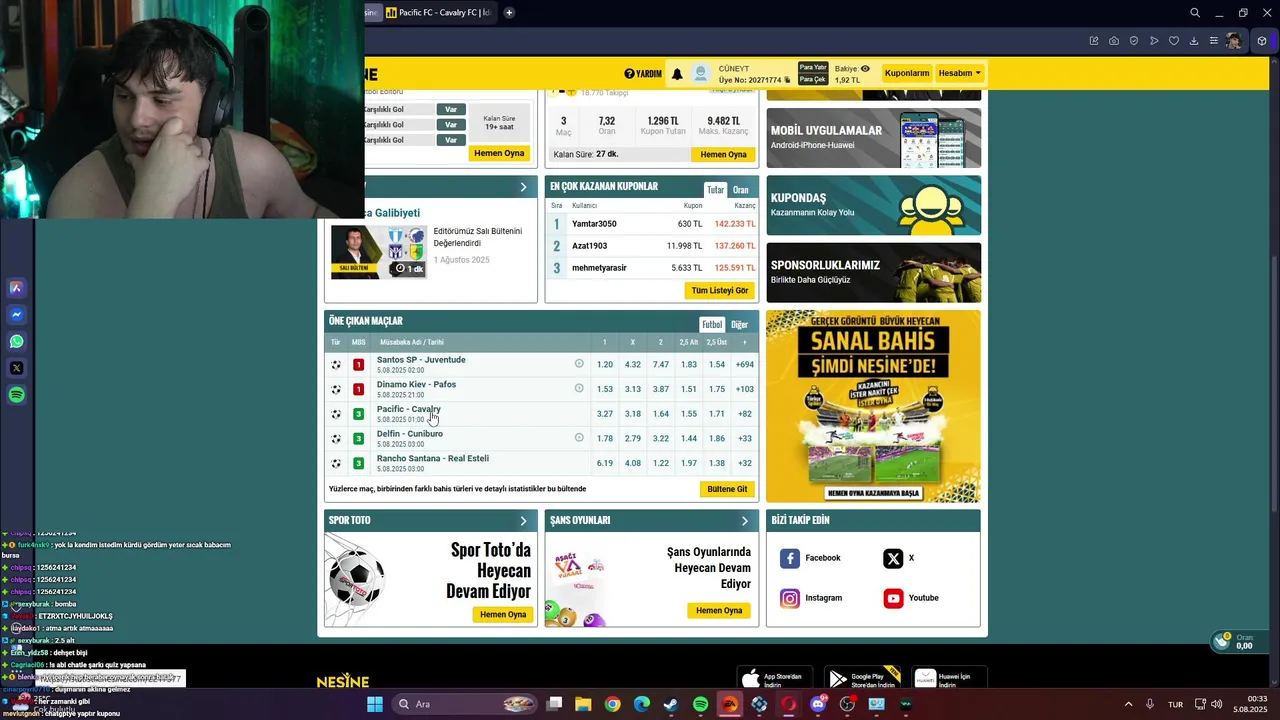Viewport: 1280px width, 720px height.
Task: Click the Youtube icon under Bizi Takip Edin
Action: pyautogui.click(x=893, y=598)
